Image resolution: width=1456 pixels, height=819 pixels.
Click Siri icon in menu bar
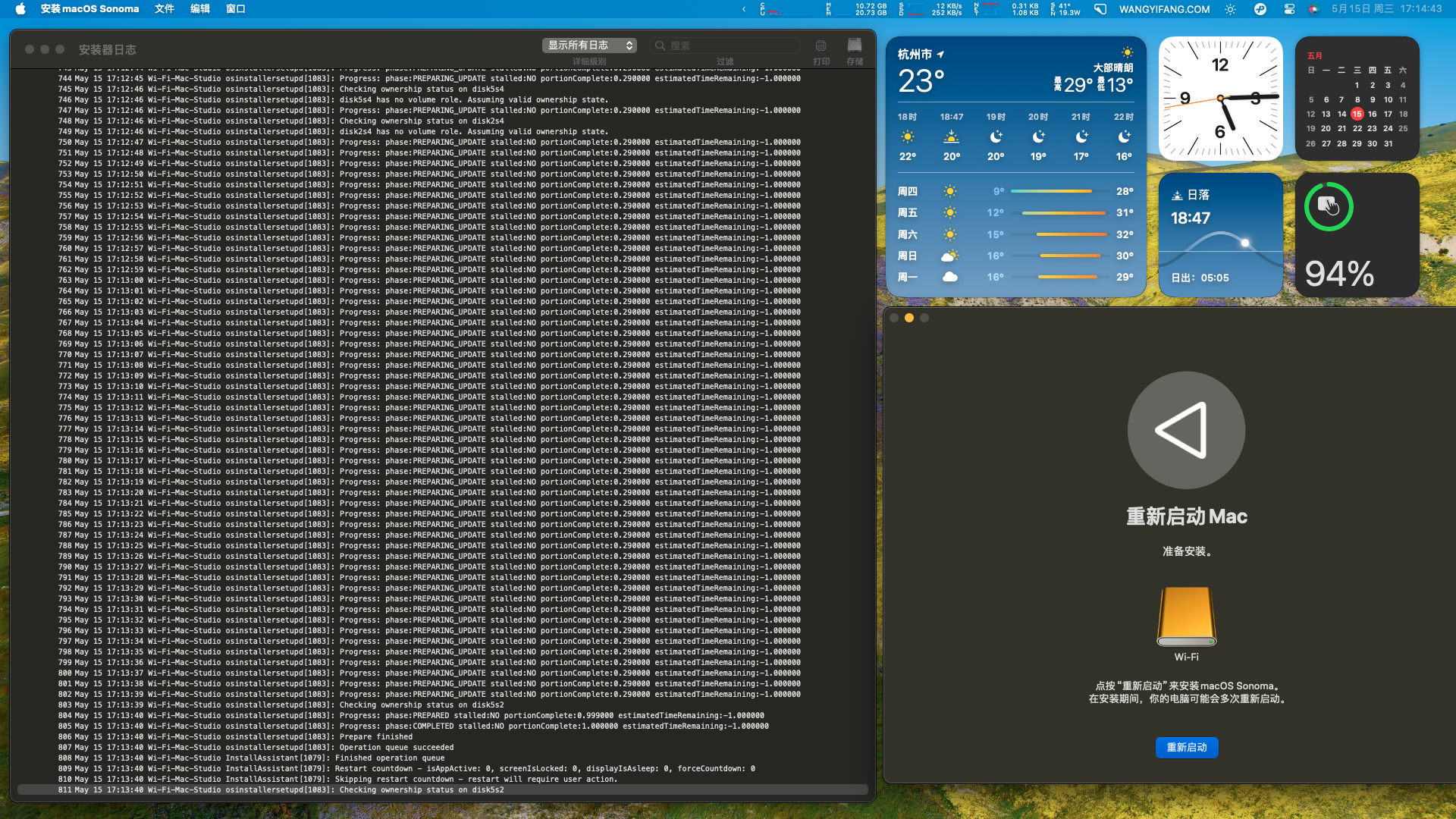coord(1313,9)
